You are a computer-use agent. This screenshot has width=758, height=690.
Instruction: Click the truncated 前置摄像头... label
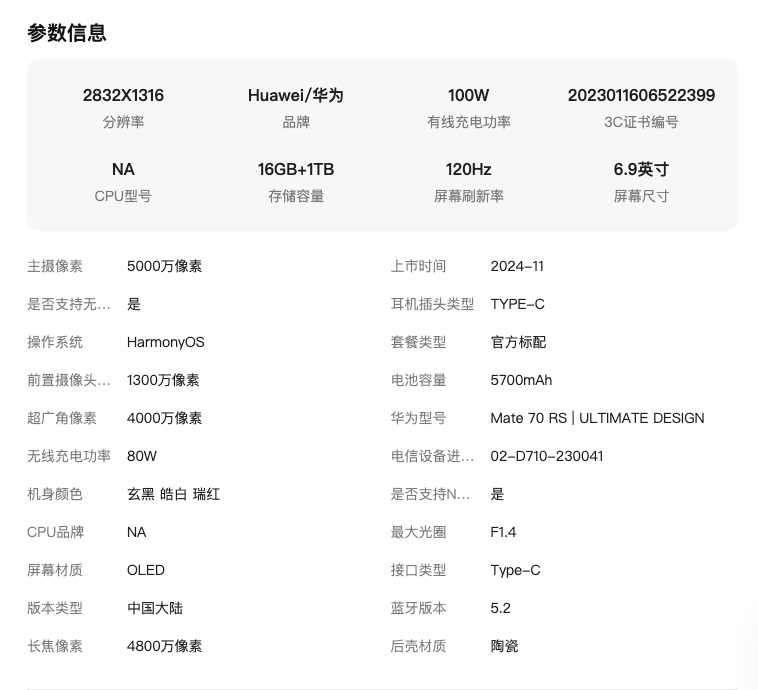pos(68,380)
